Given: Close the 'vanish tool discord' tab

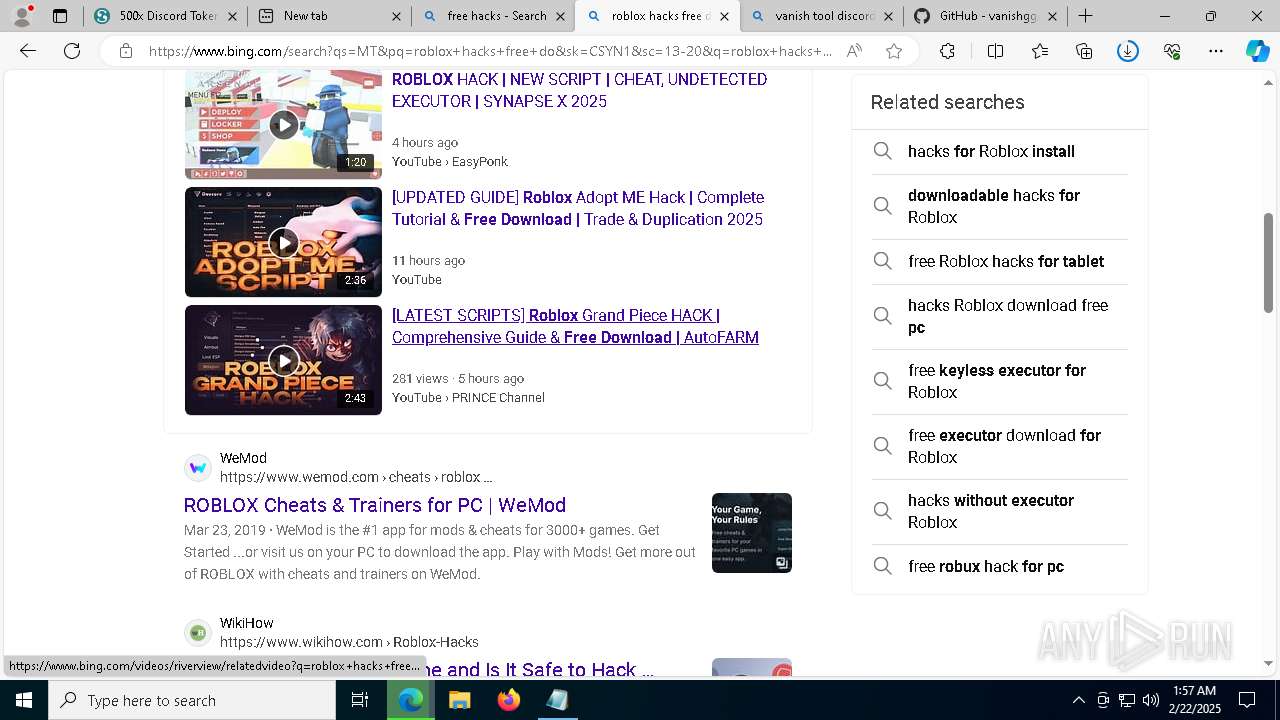Looking at the screenshot, I should (888, 16).
